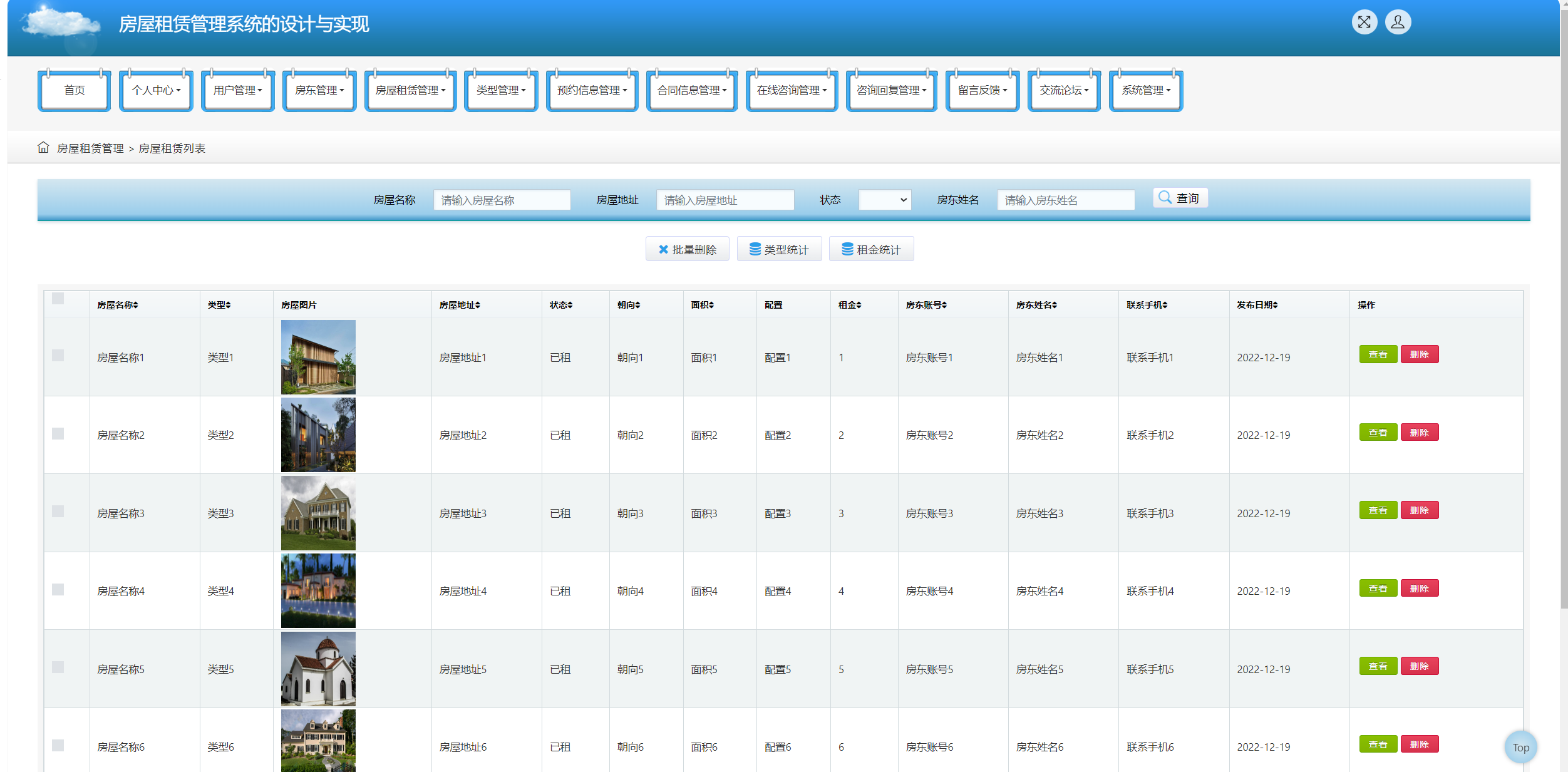Screen dimensions: 1568x772
Task: Check the row checkbox for 房屋名称1
Action: (x=58, y=356)
